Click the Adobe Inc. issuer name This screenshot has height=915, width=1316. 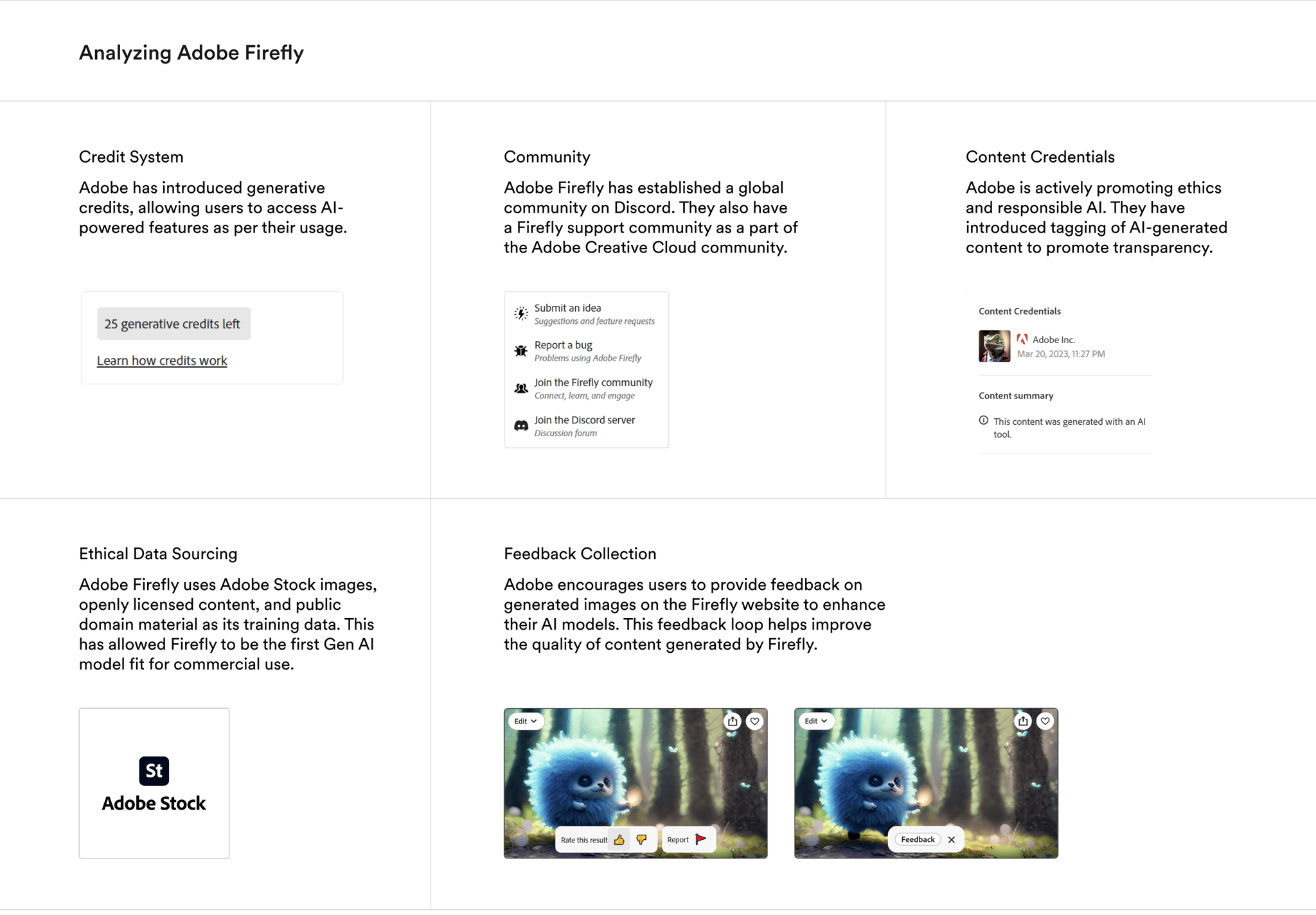point(1054,340)
